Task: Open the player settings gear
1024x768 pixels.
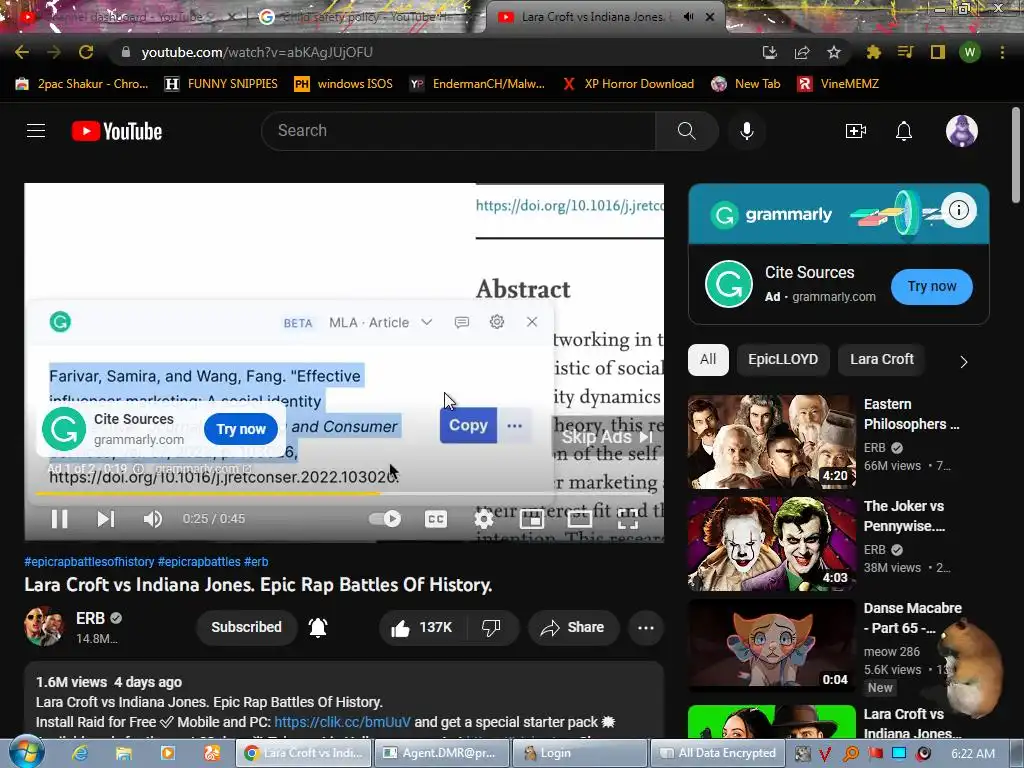Action: coord(484,519)
